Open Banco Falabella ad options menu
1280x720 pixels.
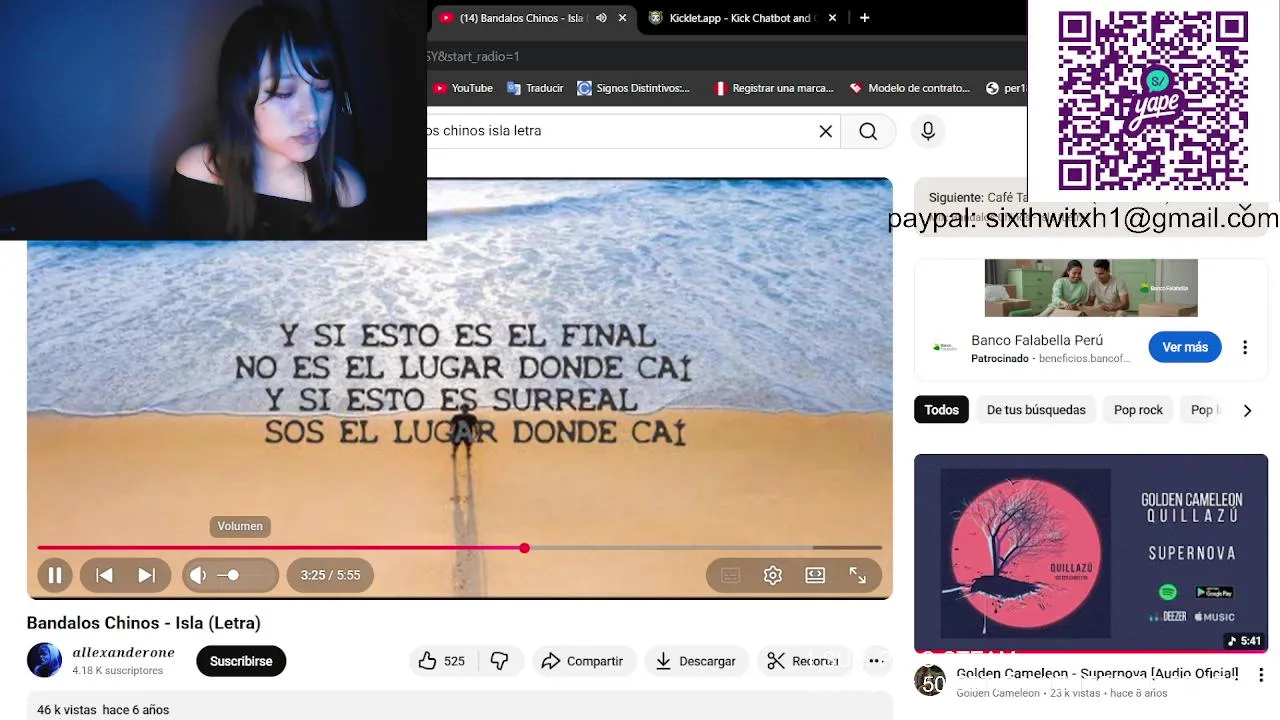[x=1245, y=347]
